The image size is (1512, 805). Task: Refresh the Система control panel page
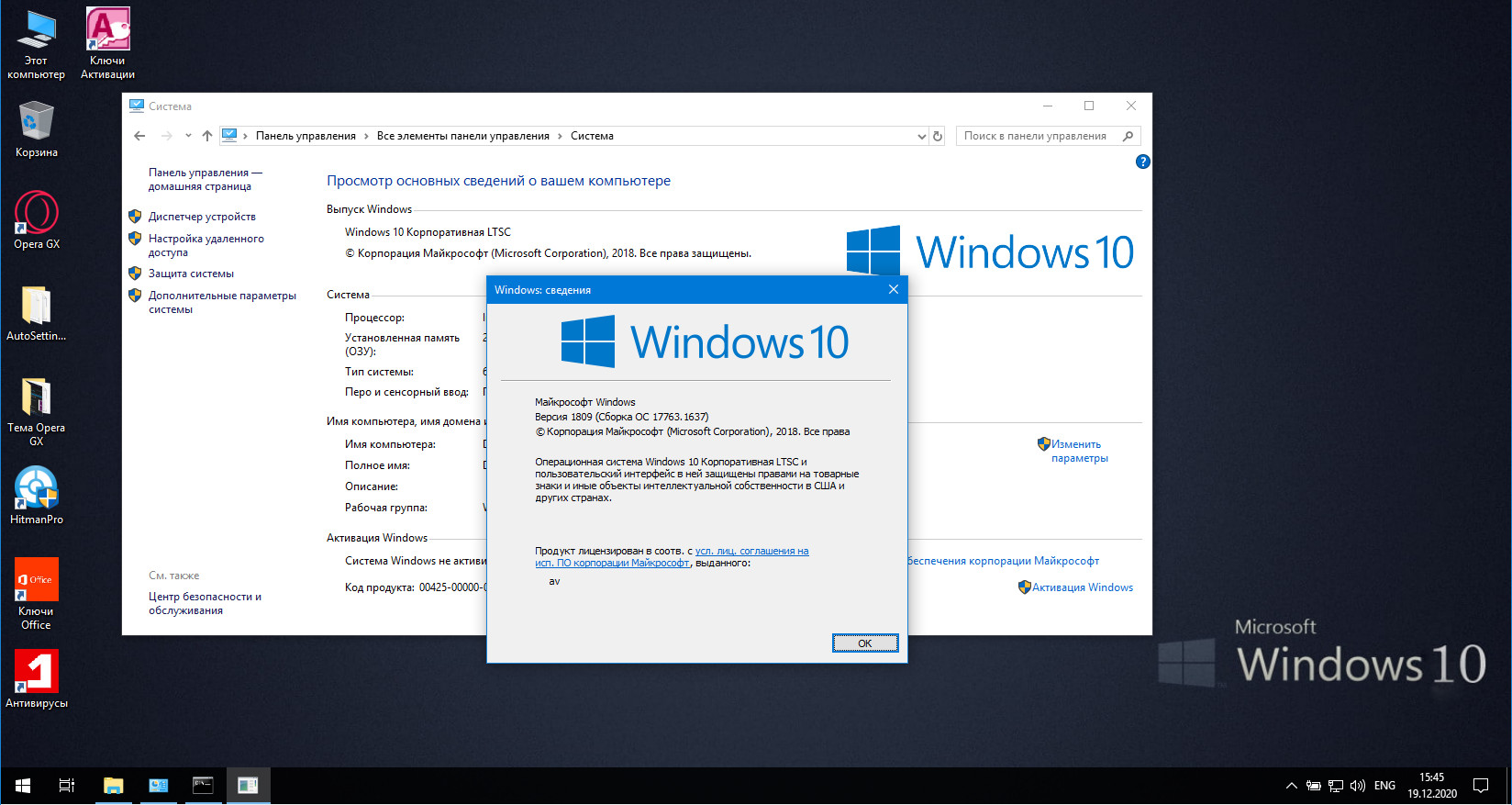pyautogui.click(x=938, y=136)
